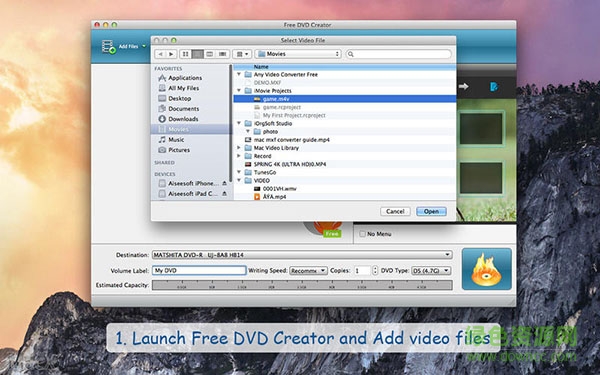Click the right arrow in menu preview
The width and height of the screenshot is (600, 375).
pyautogui.click(x=464, y=86)
